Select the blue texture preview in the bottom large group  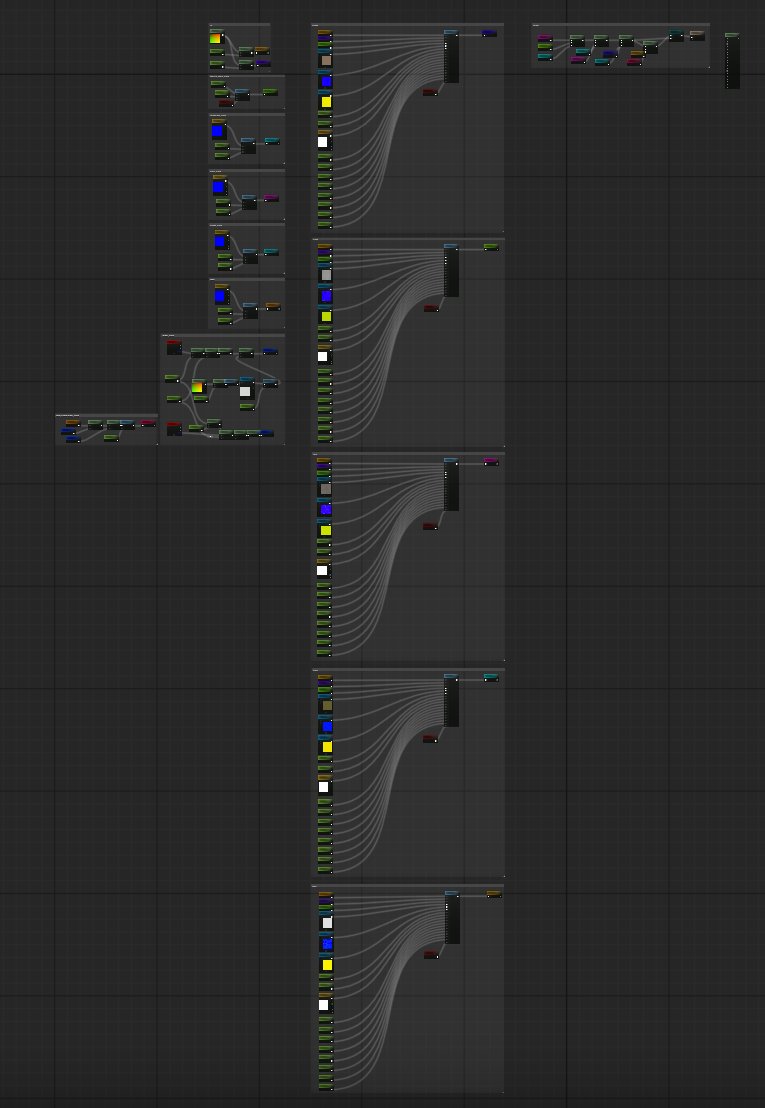point(326,944)
